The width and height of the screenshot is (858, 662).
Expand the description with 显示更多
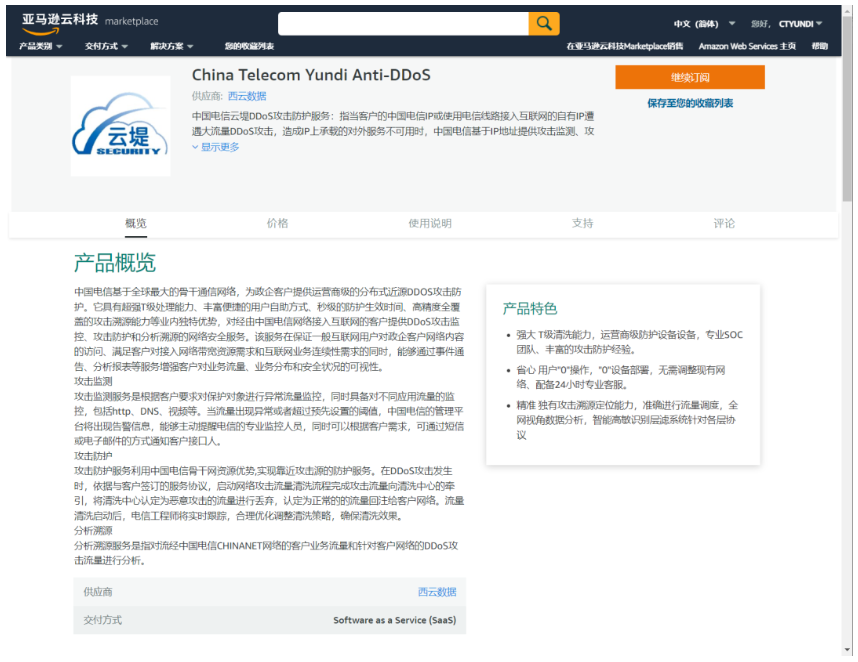[216, 147]
